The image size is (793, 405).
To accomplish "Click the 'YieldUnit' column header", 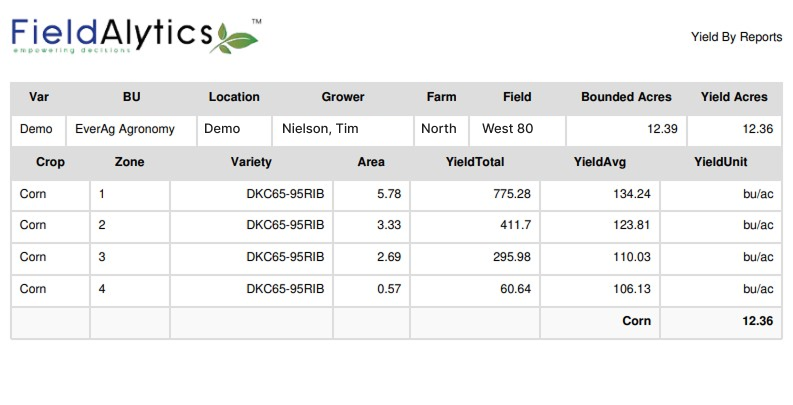I will pyautogui.click(x=721, y=162).
